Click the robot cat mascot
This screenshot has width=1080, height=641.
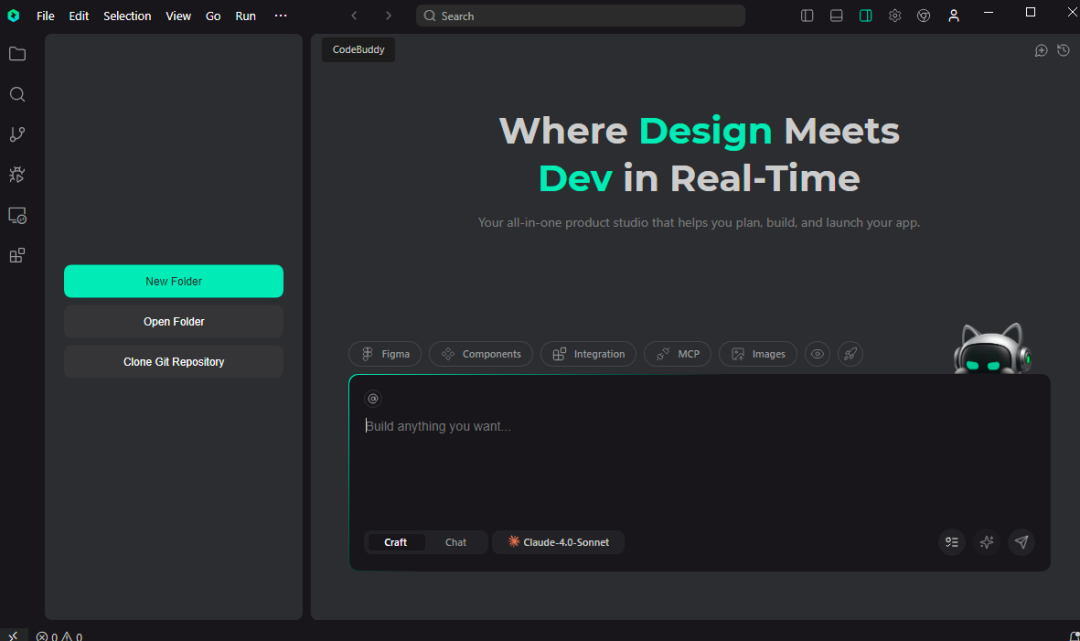(x=992, y=349)
